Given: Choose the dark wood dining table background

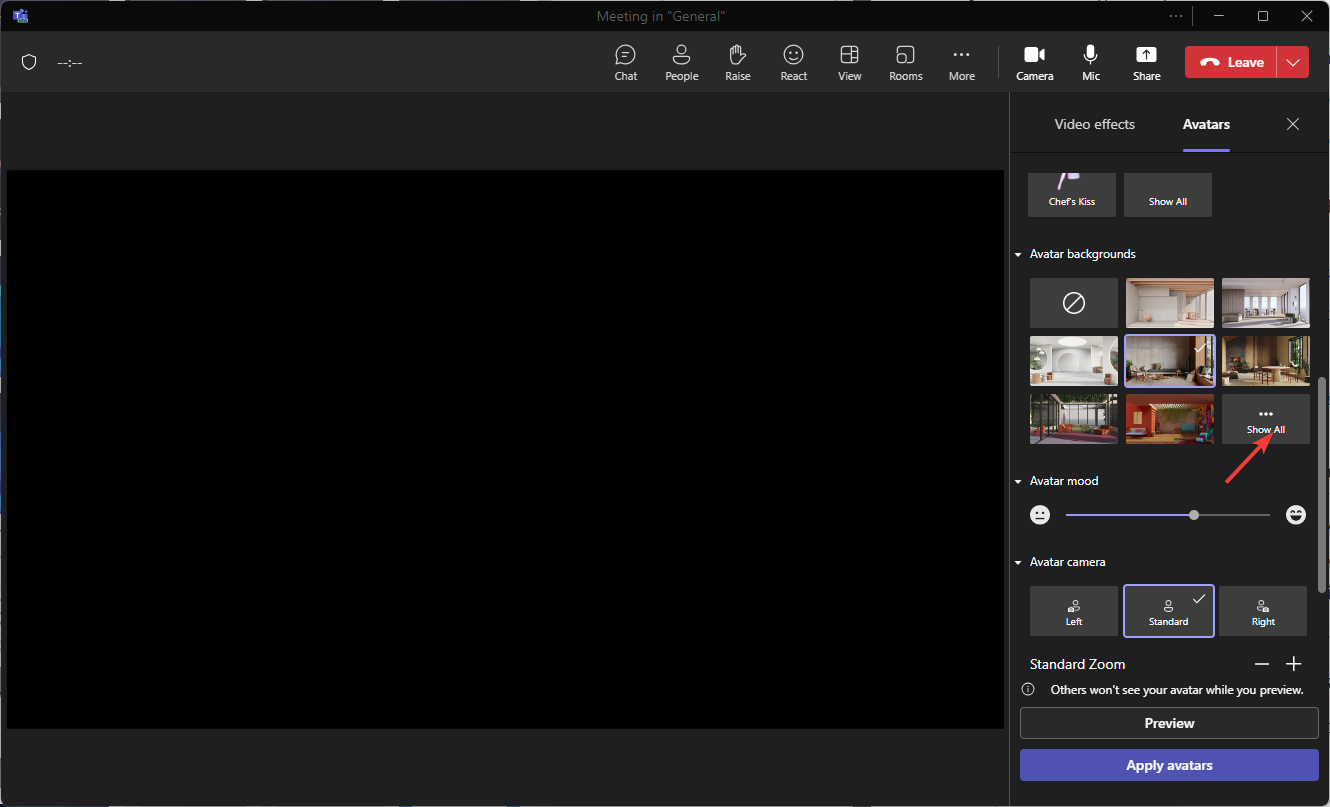Looking at the screenshot, I should [x=1266, y=361].
